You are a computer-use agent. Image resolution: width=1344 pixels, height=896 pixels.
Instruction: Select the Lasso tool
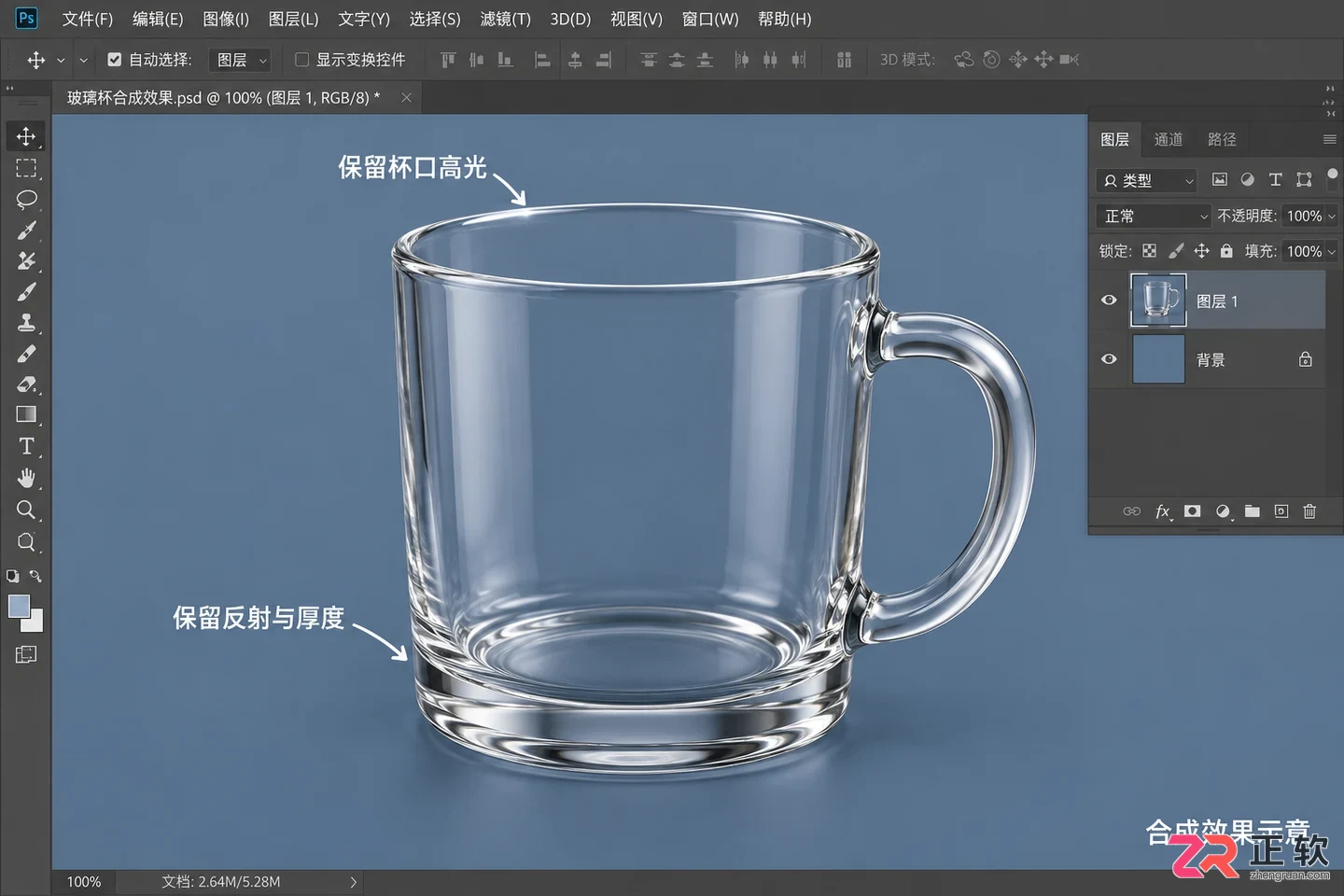(x=26, y=199)
